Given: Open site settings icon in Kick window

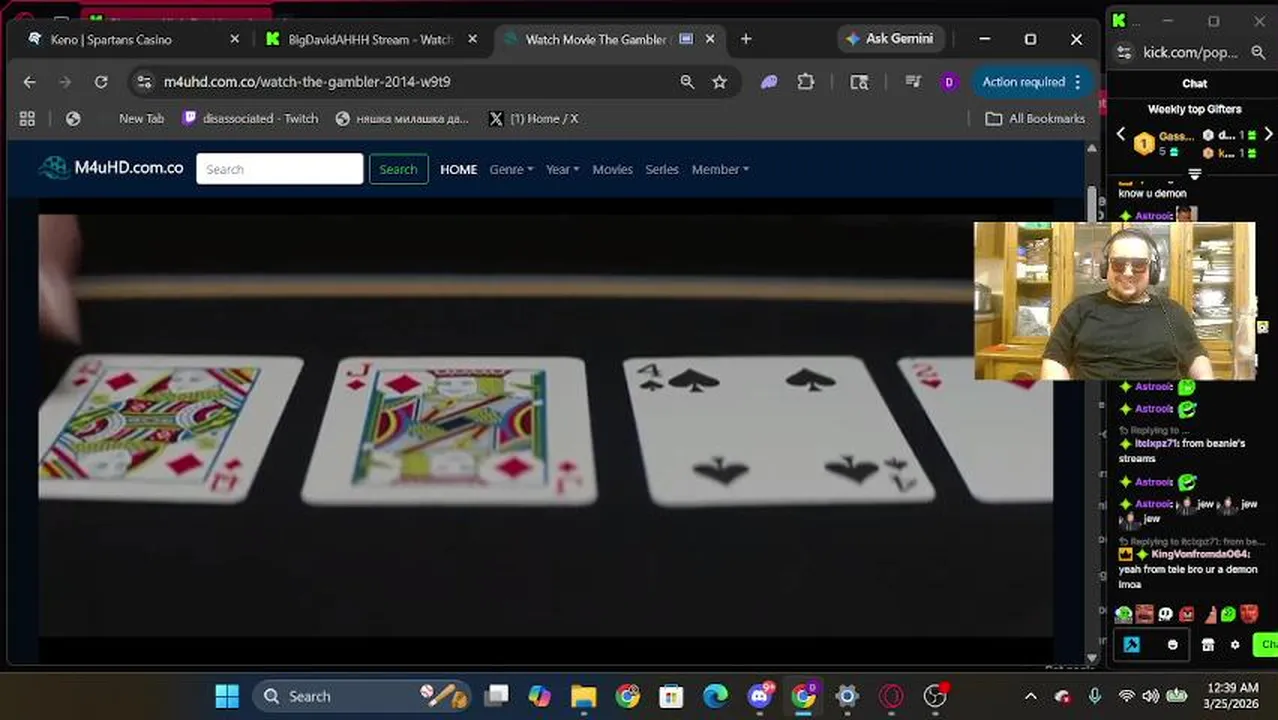Looking at the screenshot, I should coord(1124,52).
